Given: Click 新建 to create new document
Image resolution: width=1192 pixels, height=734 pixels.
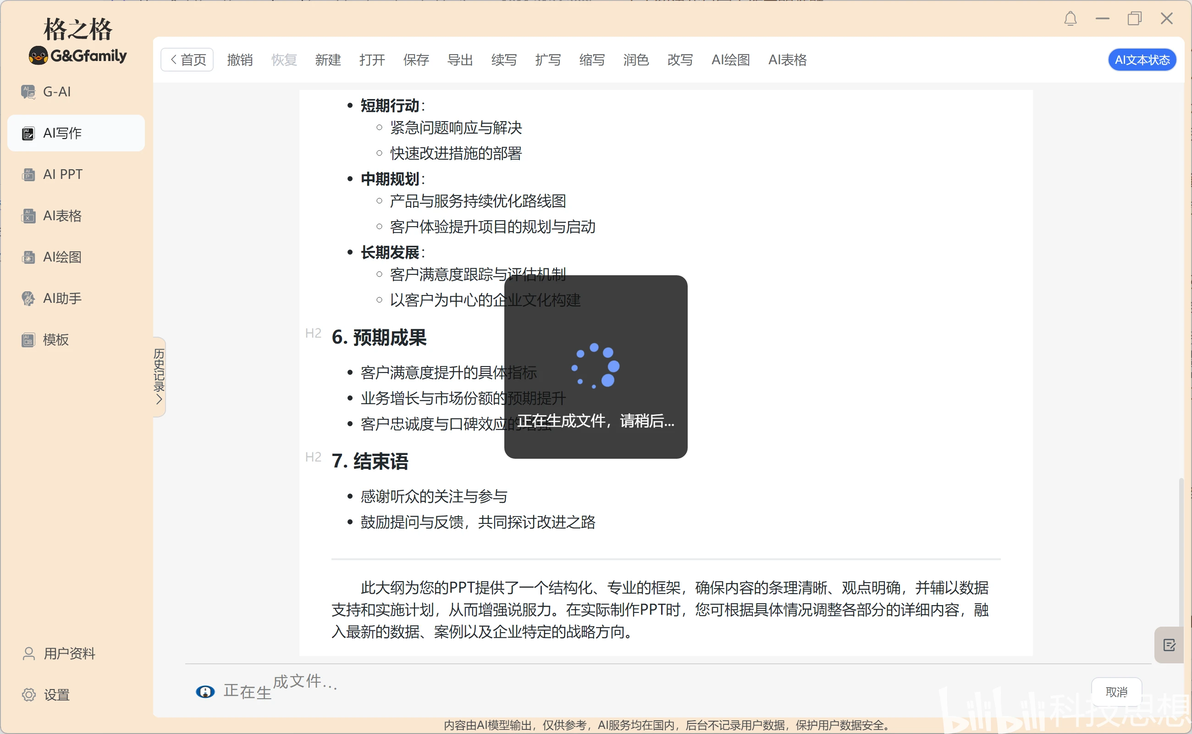Looking at the screenshot, I should (x=328, y=60).
